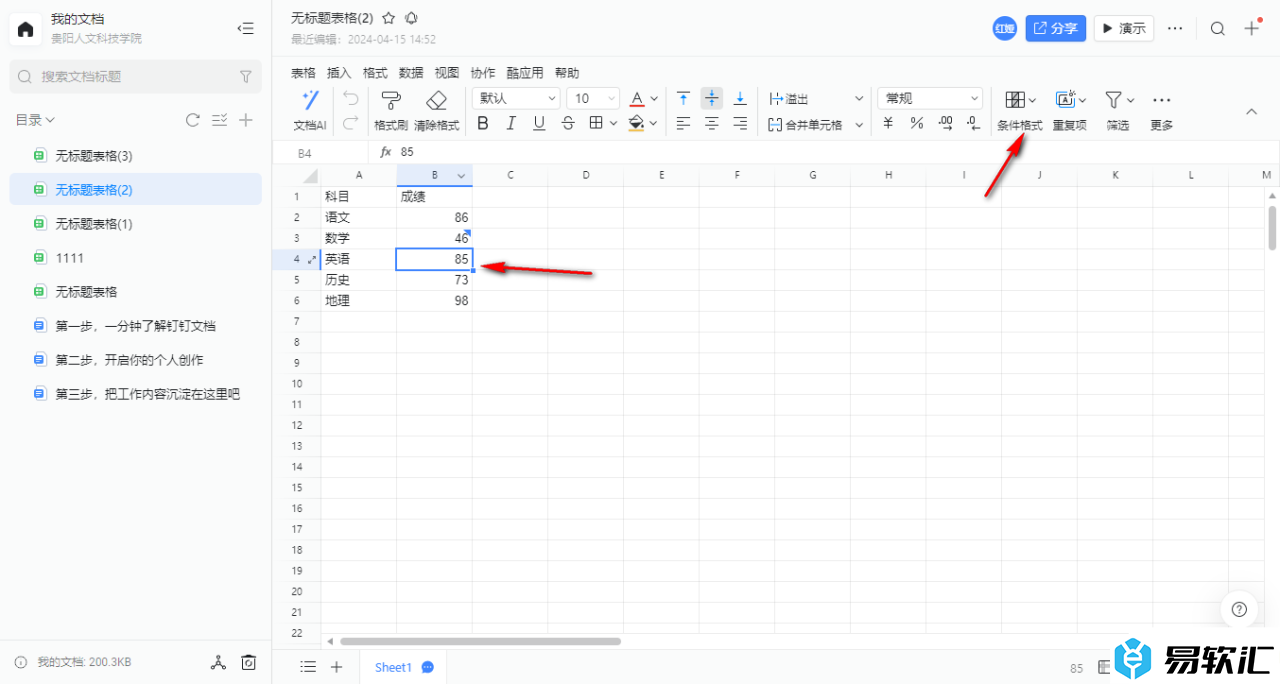Open the font color dropdown arrow
Screen dimensions: 1280x684
(x=654, y=98)
